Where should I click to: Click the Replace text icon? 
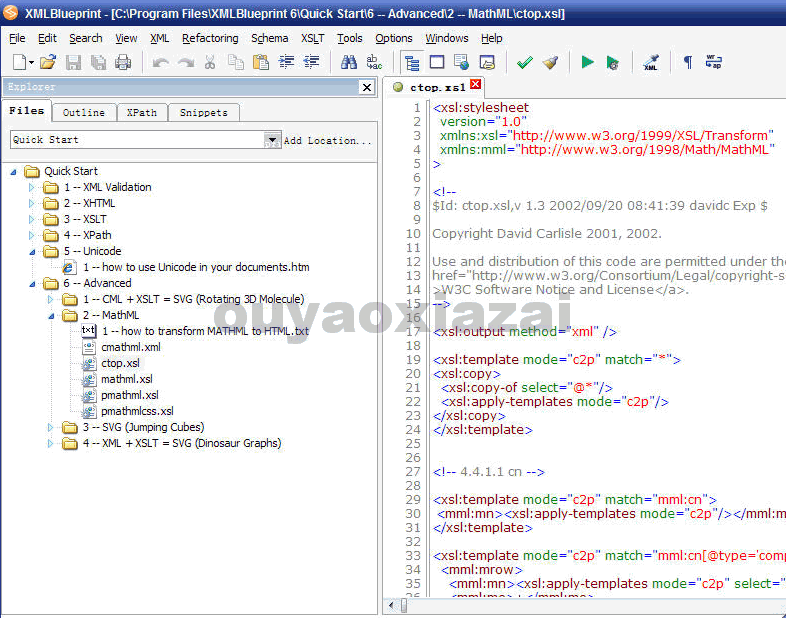coord(374,62)
